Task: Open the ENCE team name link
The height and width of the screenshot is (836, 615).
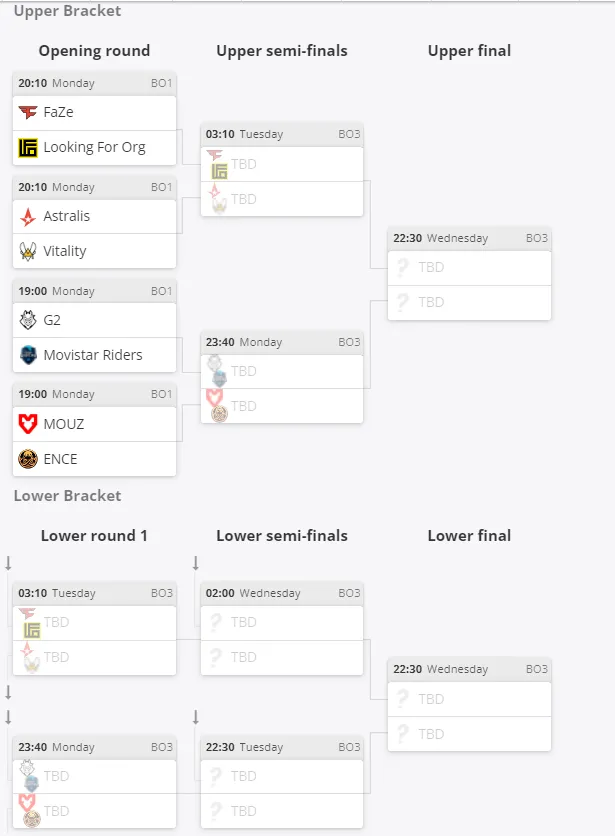Action: 60,459
